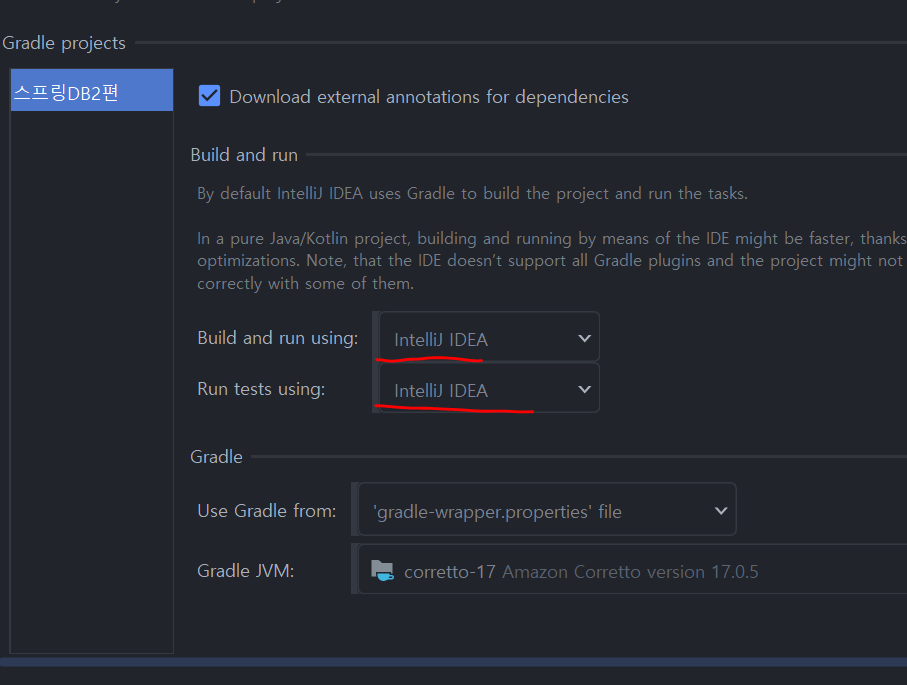Open the Run tests using dropdown
The width and height of the screenshot is (907, 685).
(x=489, y=389)
